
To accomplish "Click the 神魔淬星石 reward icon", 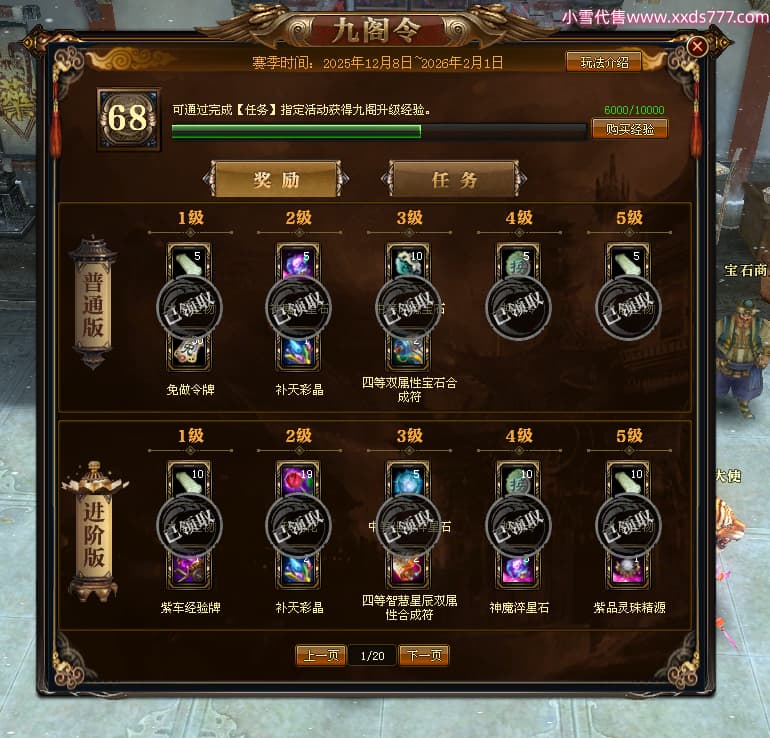I will [518, 570].
